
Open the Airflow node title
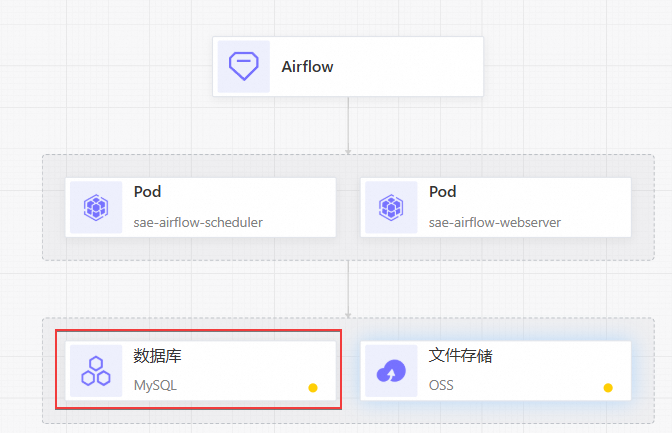coord(307,67)
